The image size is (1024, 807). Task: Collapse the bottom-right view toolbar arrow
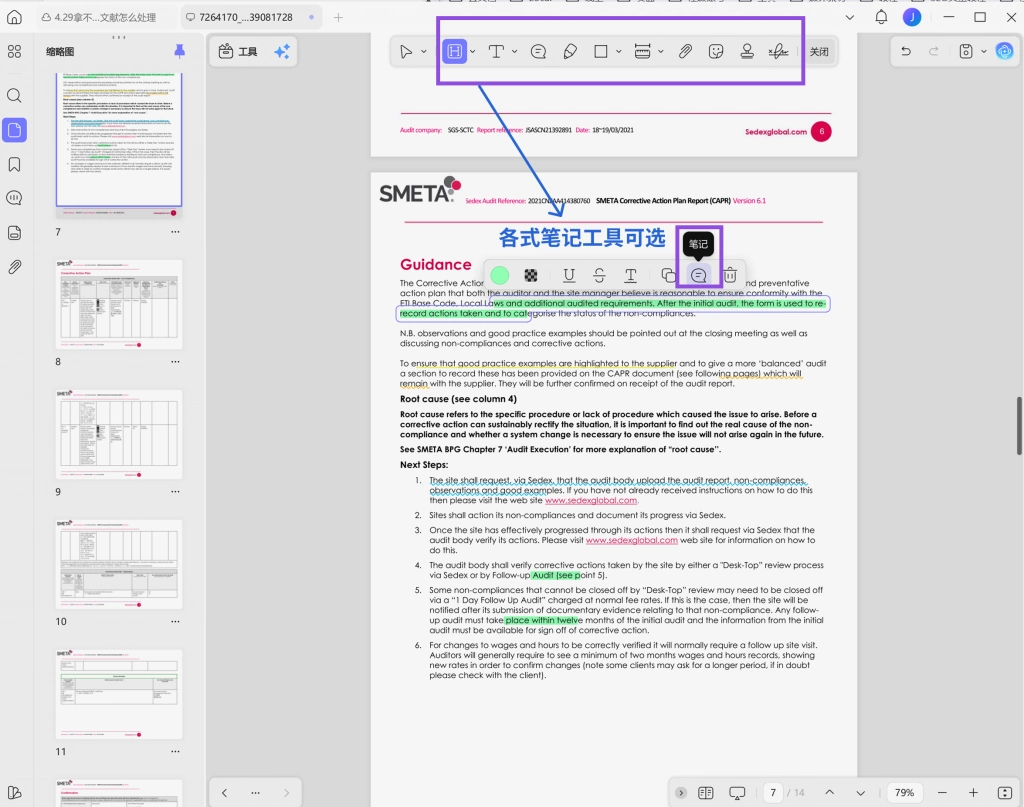pyautogui.click(x=680, y=793)
